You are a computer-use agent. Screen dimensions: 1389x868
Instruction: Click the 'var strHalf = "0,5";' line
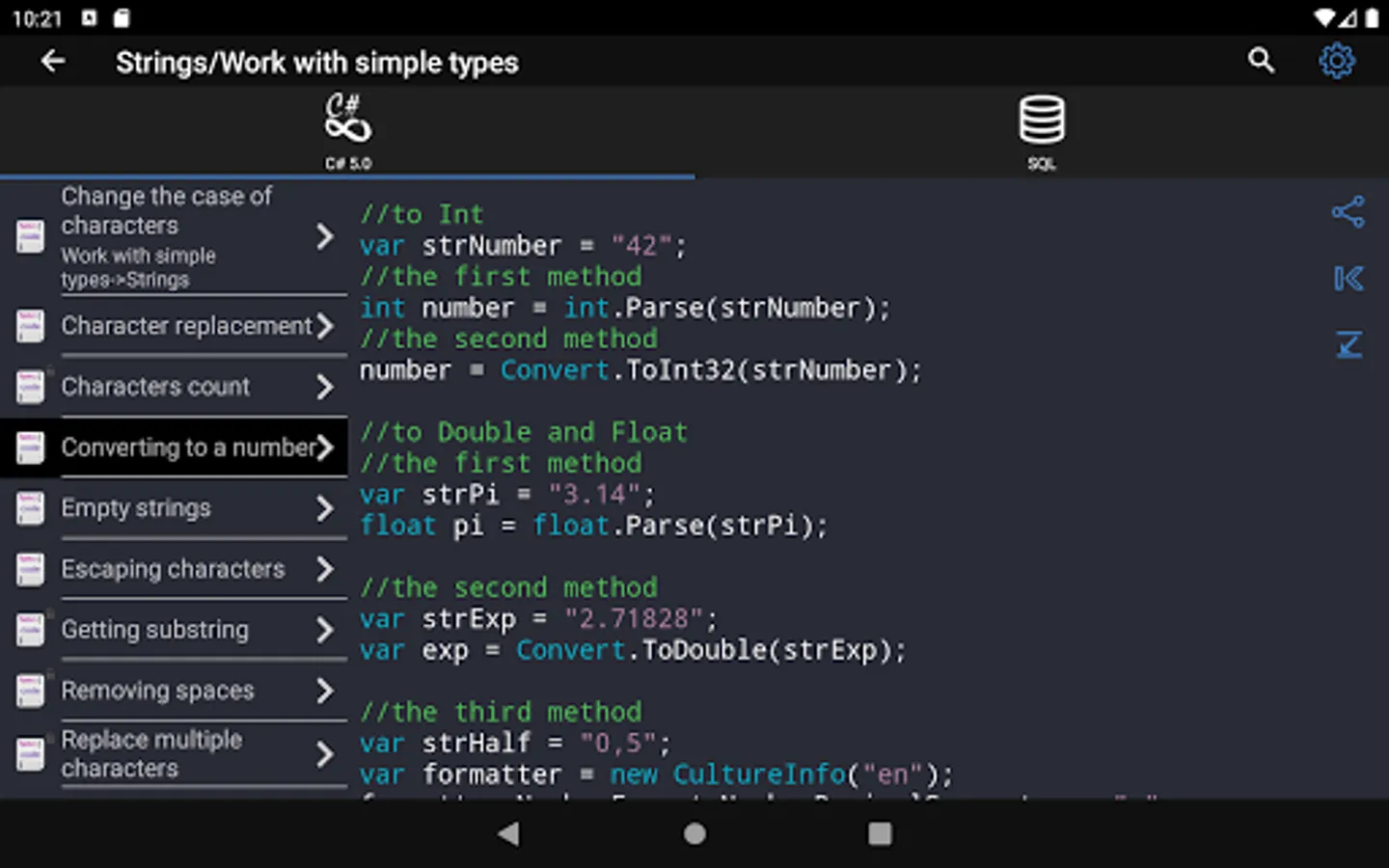(515, 744)
